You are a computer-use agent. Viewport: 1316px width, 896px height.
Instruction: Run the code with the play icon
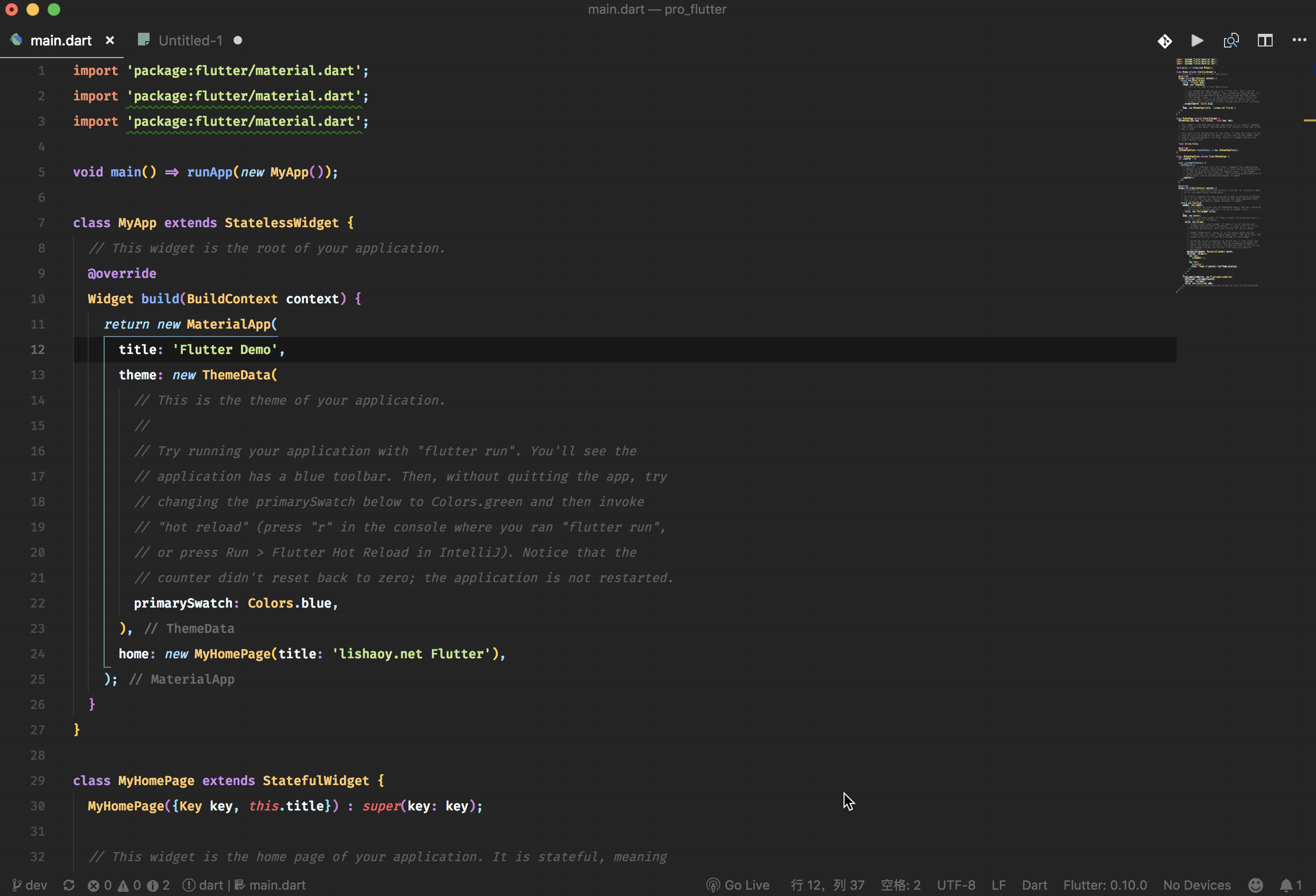pos(1197,41)
